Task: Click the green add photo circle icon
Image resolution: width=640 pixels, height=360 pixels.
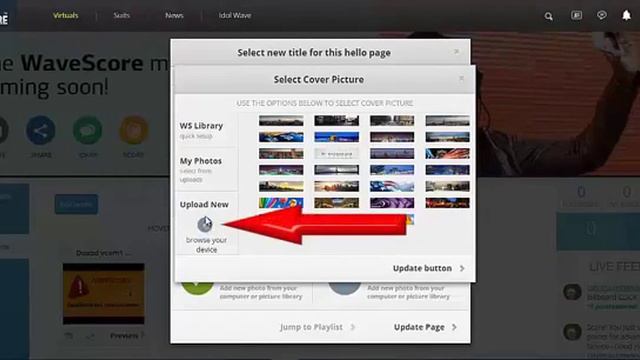Action: click(197, 287)
